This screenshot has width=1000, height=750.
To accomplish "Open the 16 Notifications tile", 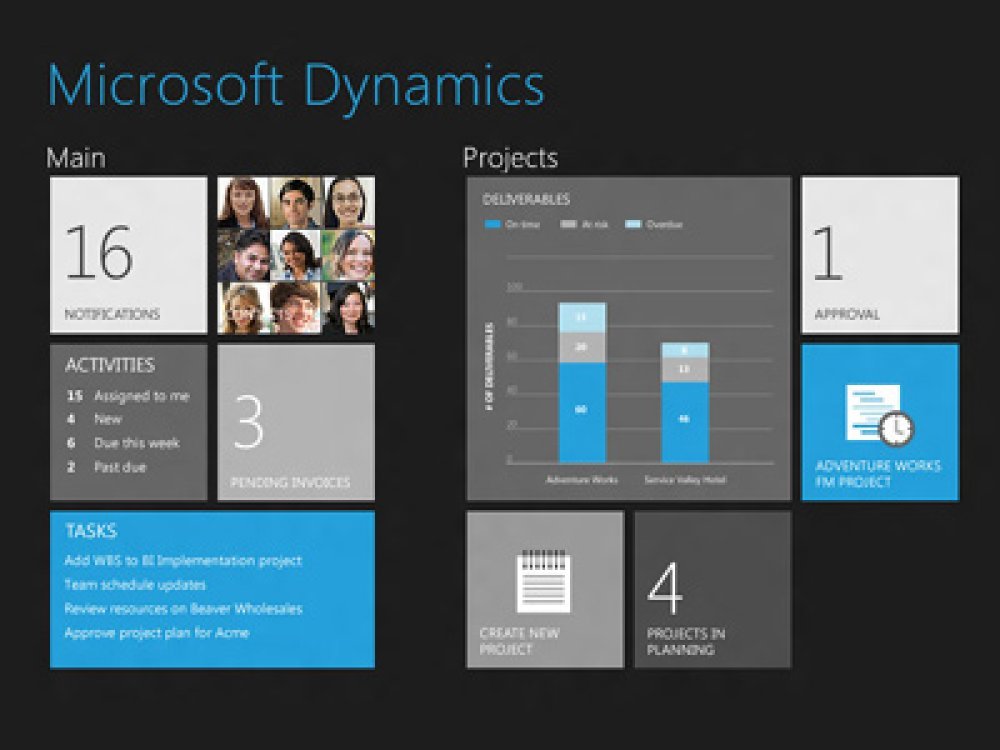I will pos(129,254).
